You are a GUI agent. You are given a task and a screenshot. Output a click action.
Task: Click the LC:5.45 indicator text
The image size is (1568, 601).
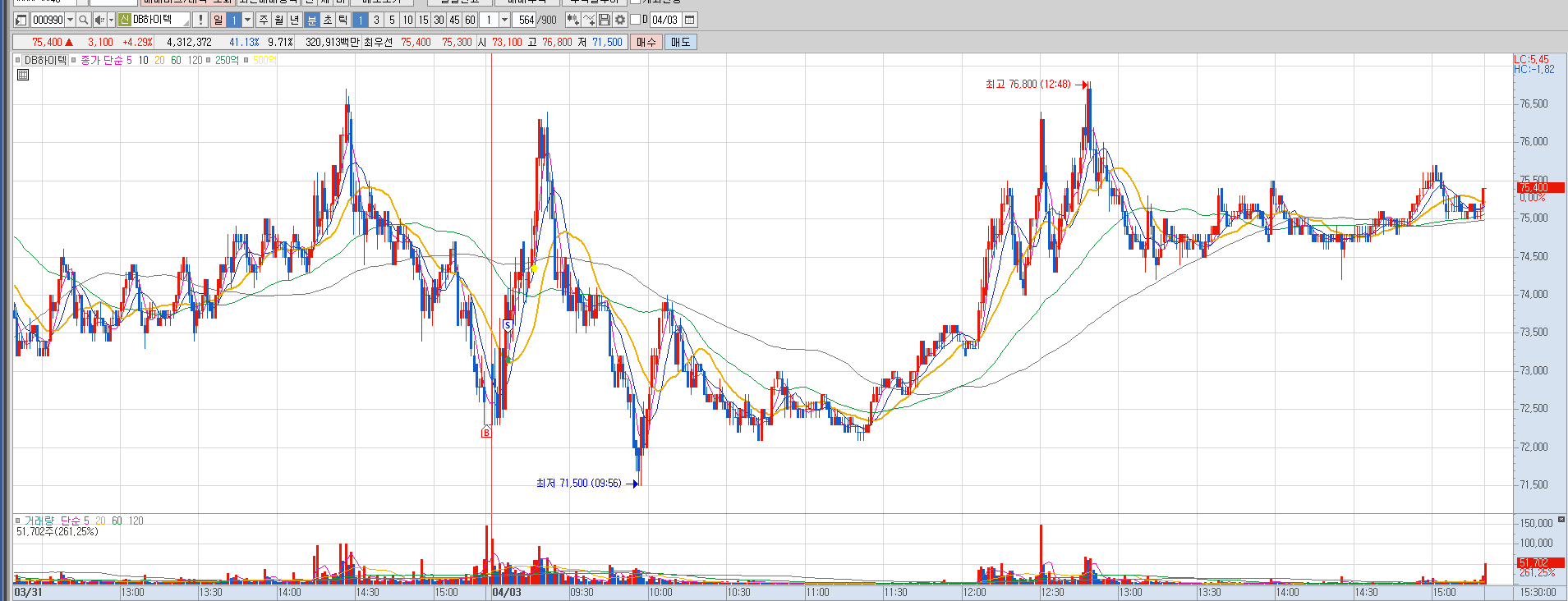click(x=1532, y=59)
